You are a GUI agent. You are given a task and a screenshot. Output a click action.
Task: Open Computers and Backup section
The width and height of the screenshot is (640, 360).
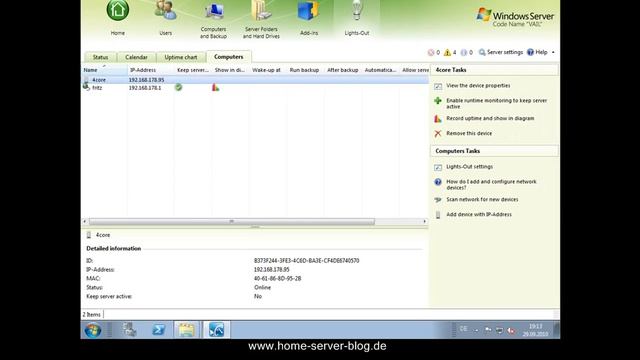click(213, 20)
